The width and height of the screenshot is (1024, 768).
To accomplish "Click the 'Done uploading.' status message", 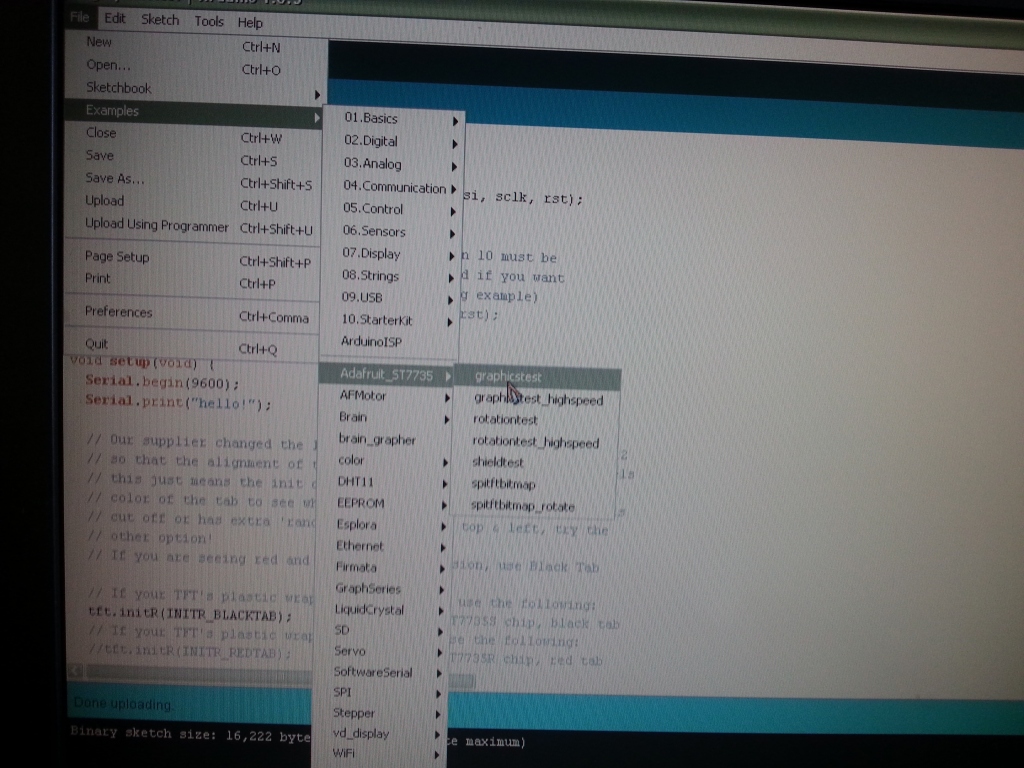I will coord(123,704).
